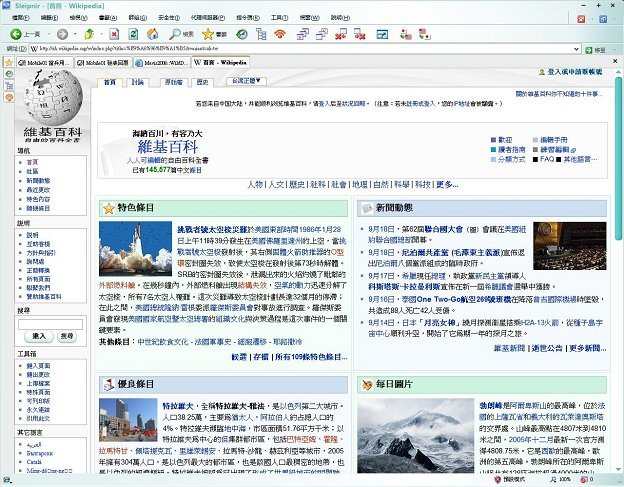This screenshot has width=624, height=487.
Task: Open the Up button dropdown arrow
Action: (x=101, y=35)
